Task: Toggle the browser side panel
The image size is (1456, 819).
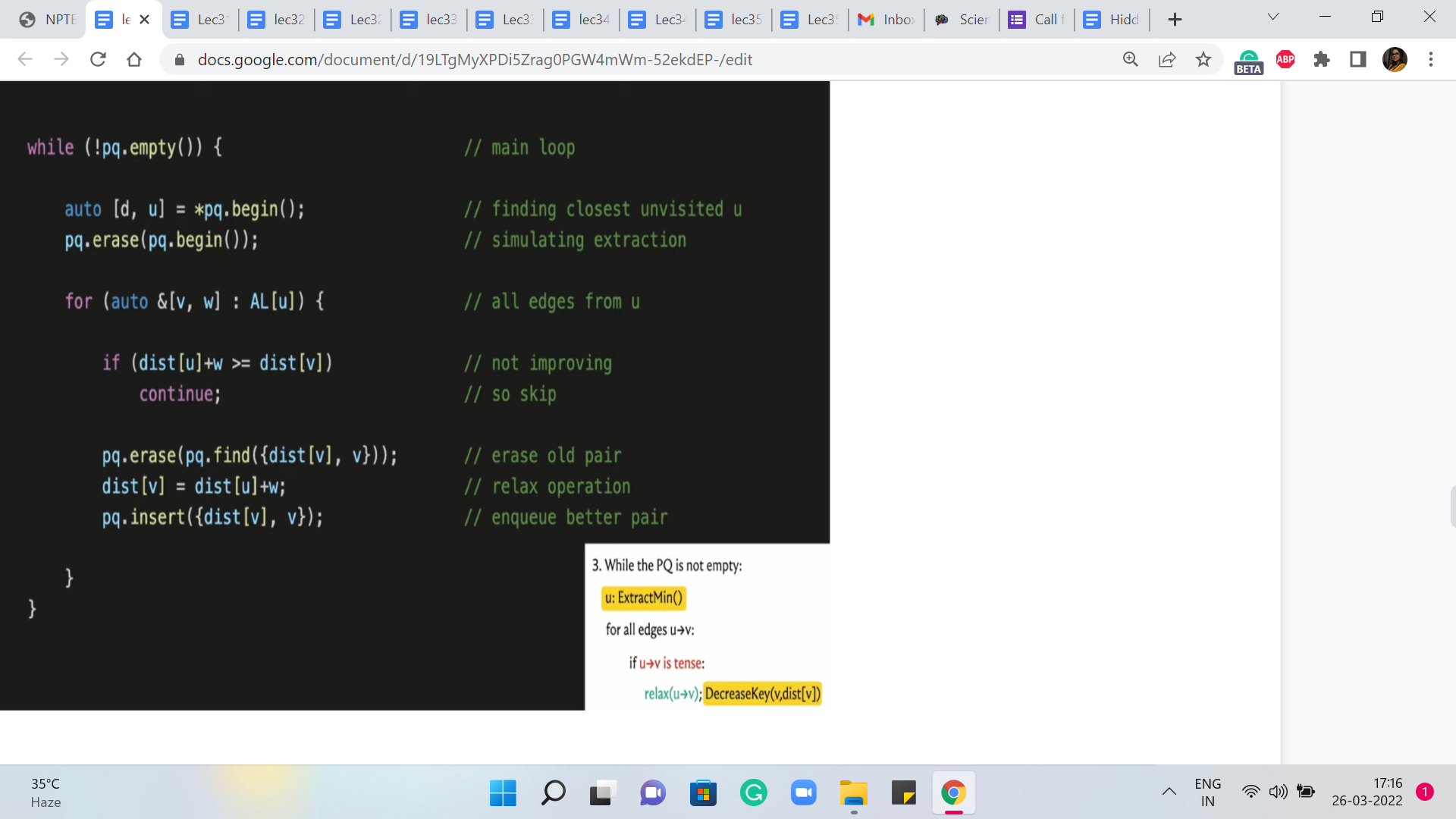Action: pos(1358,59)
